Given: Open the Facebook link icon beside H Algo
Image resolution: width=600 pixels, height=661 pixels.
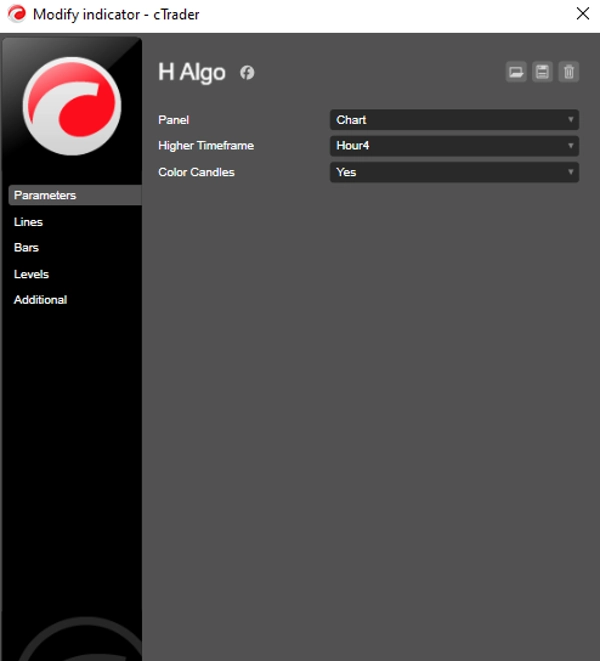Looking at the screenshot, I should pyautogui.click(x=247, y=73).
